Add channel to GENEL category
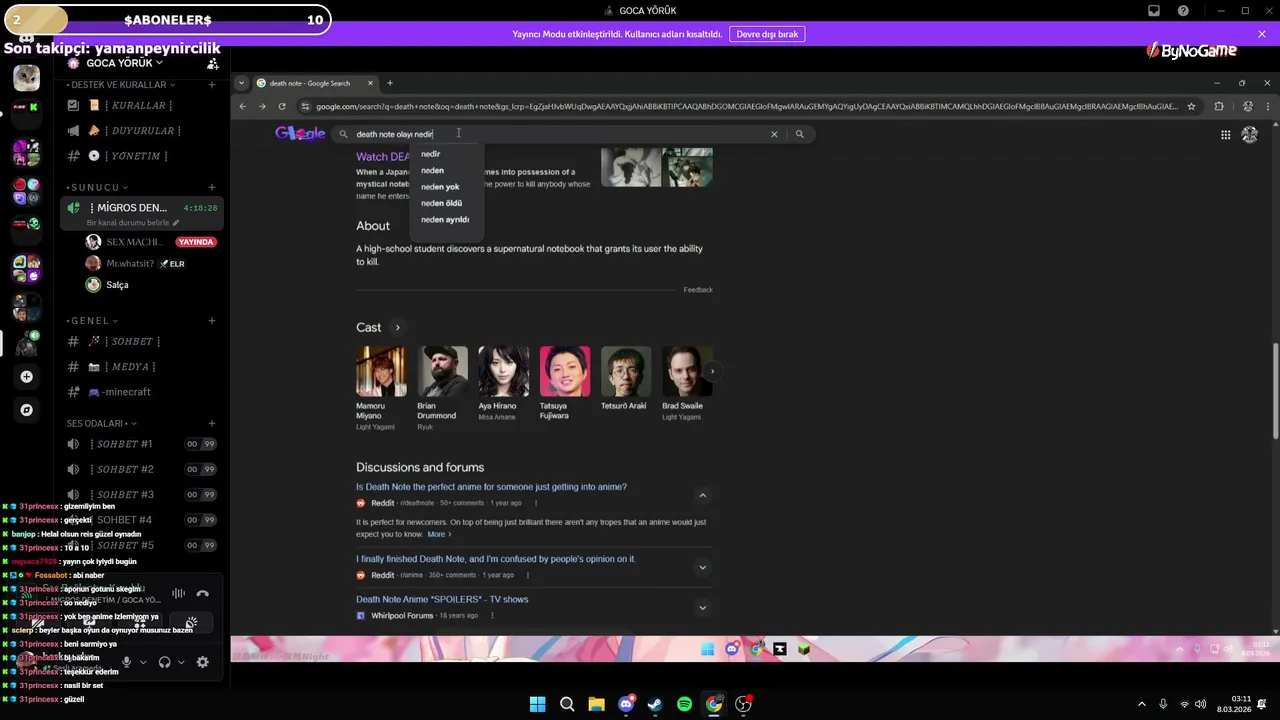The width and height of the screenshot is (1280, 720). pyautogui.click(x=212, y=321)
